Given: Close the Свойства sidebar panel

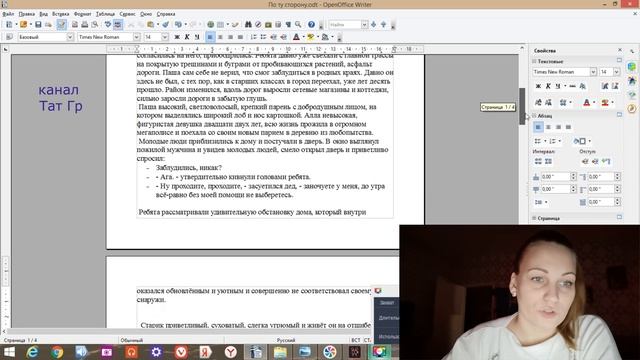Looking at the screenshot, I should 620,50.
